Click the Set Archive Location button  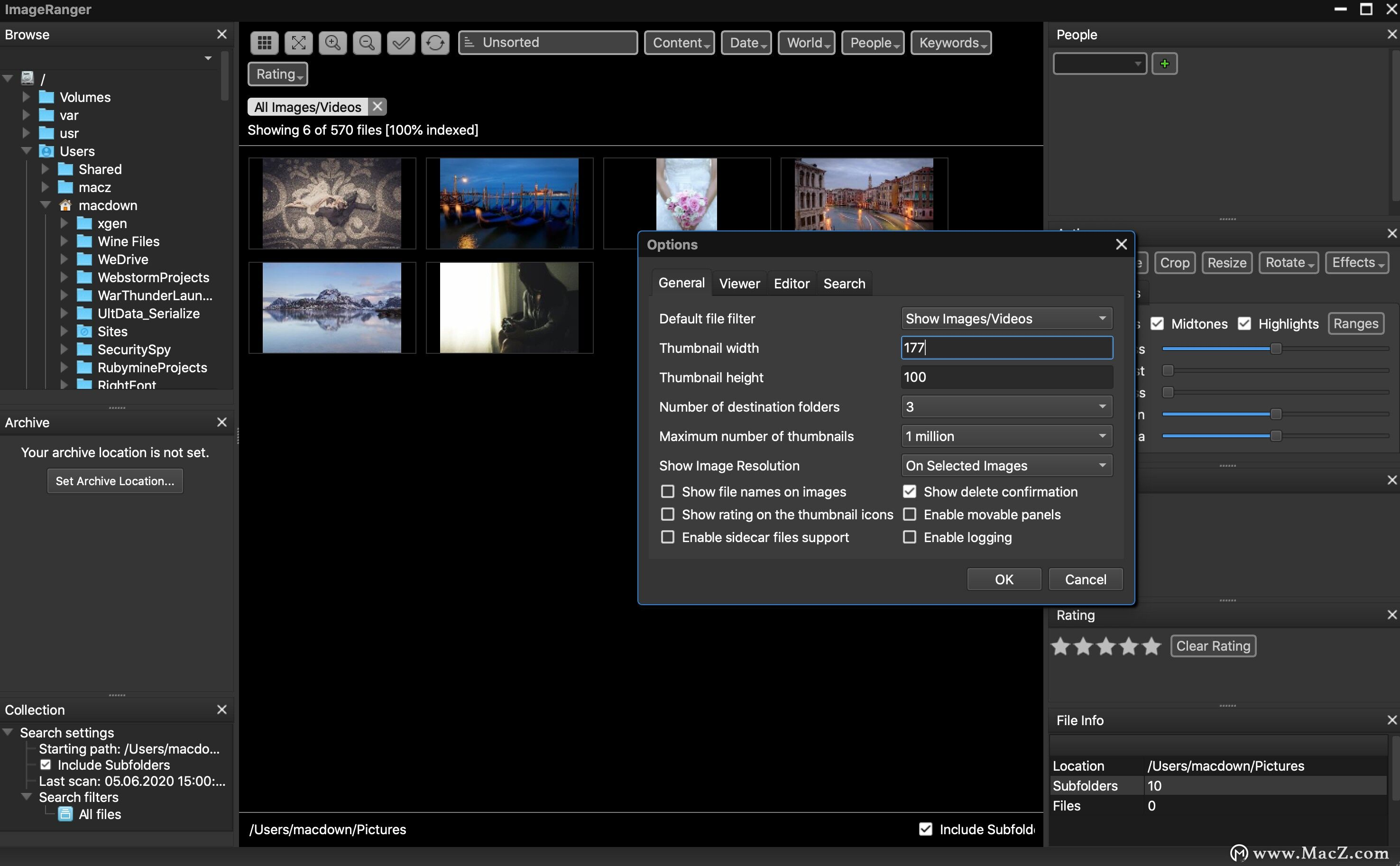coord(114,480)
